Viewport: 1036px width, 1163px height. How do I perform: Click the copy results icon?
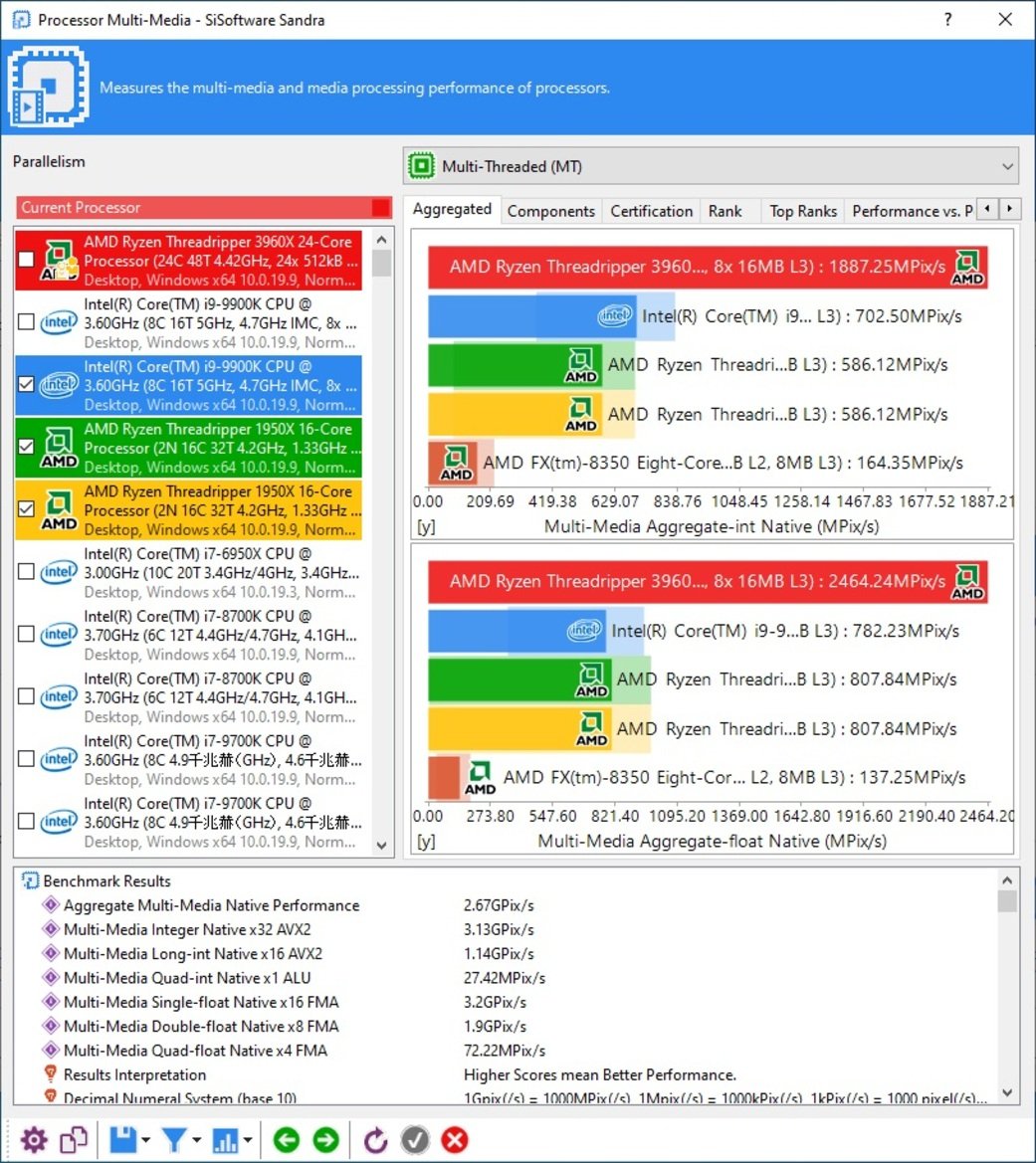[x=74, y=1140]
